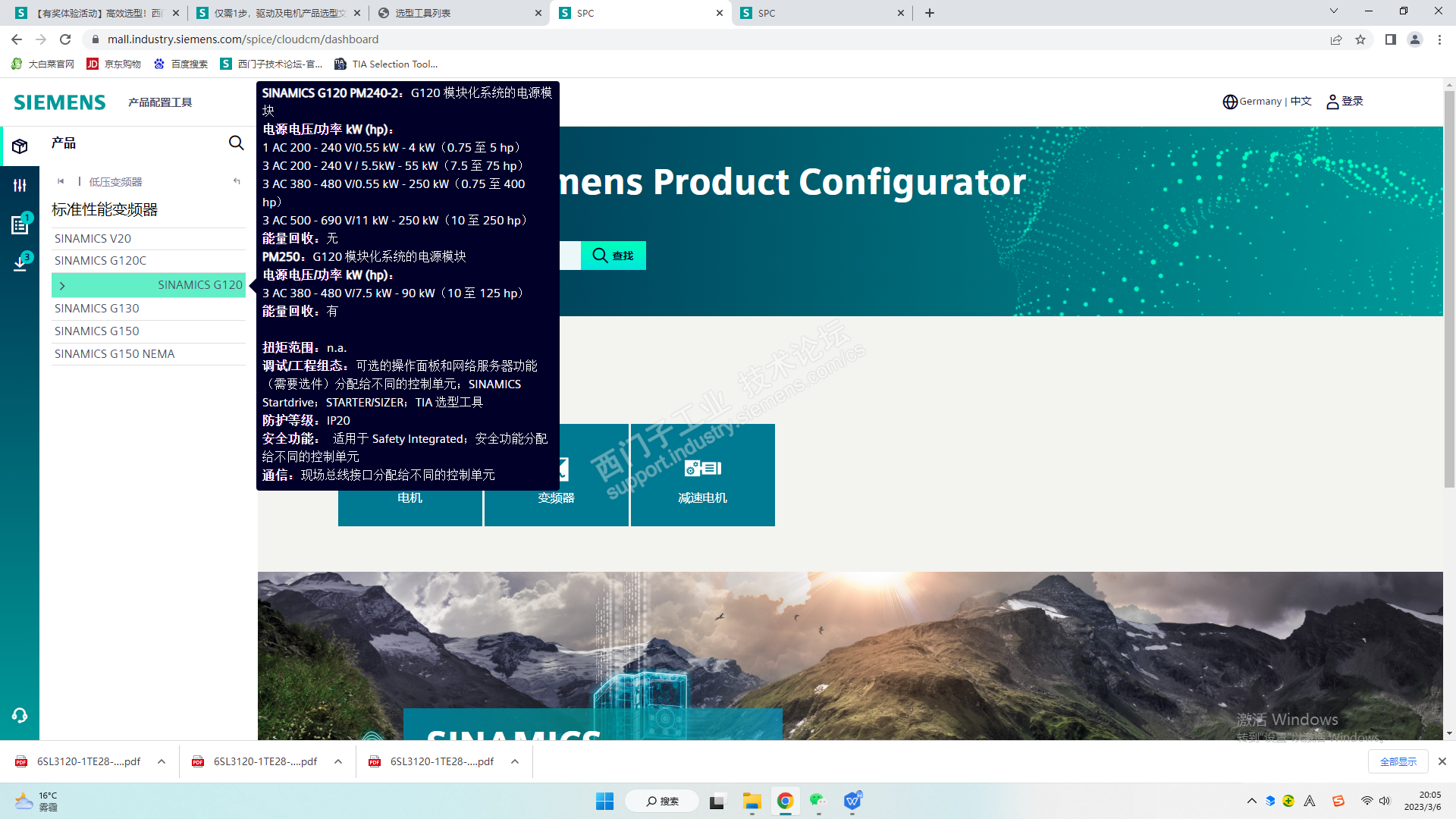Open the browser tab list dropdown

(1334, 11)
